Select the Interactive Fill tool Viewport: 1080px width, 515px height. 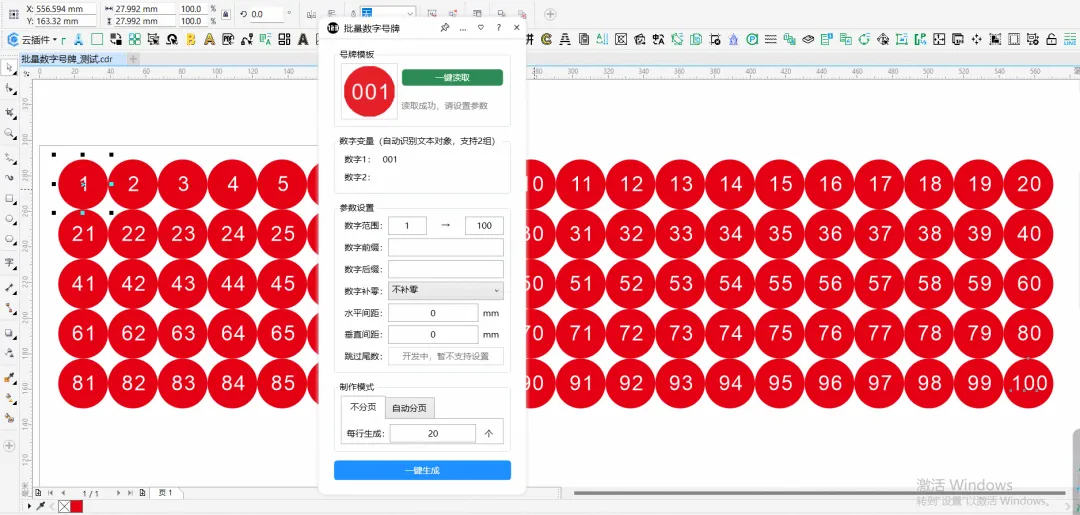click(9, 397)
